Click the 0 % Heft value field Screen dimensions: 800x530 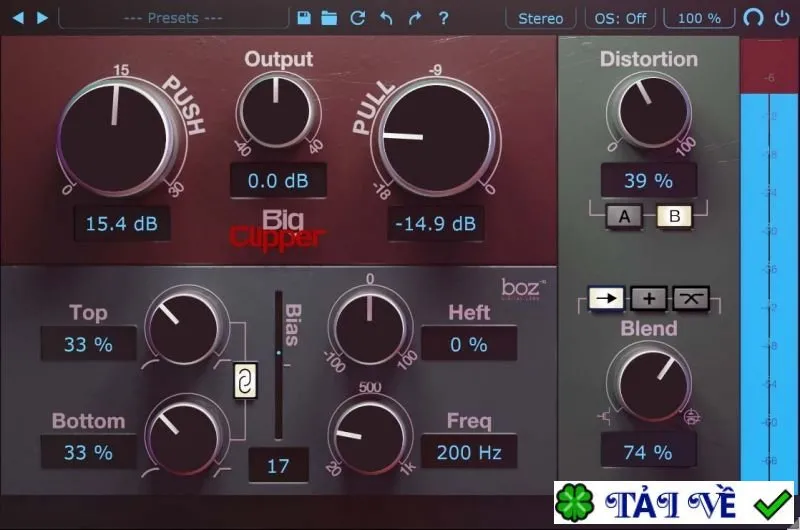(x=469, y=344)
